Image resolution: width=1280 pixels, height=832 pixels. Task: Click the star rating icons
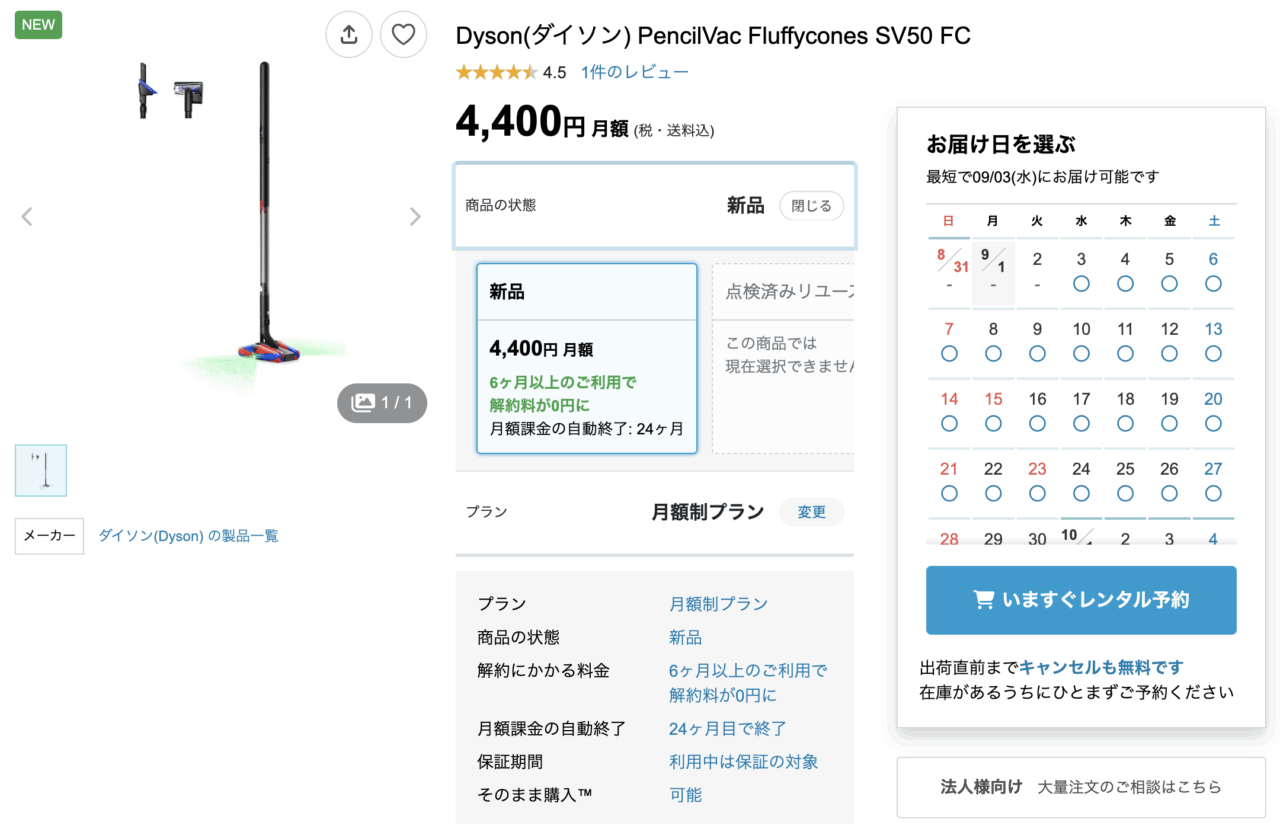tap(497, 72)
